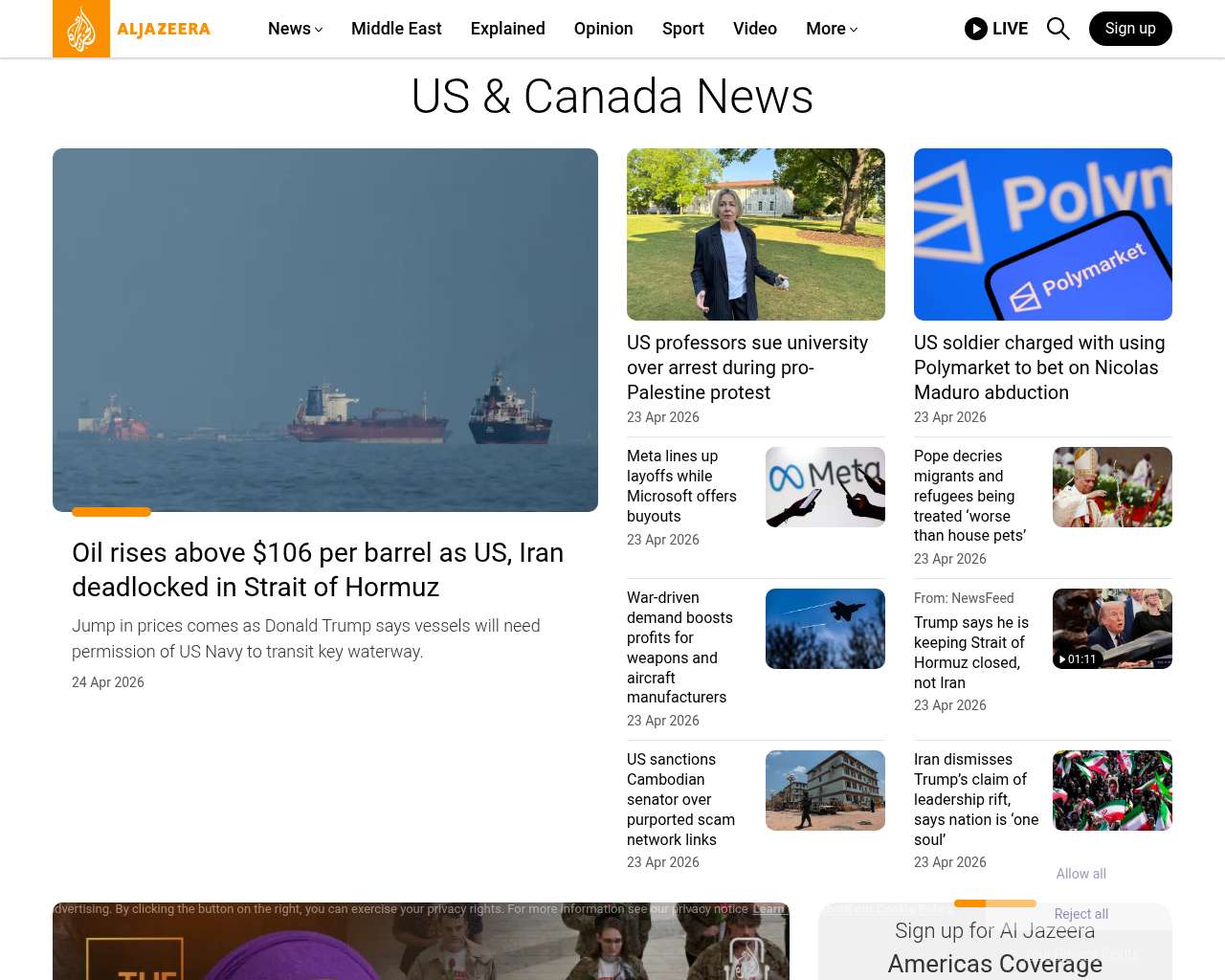Click date under Pope decries story
The width and height of the screenshot is (1225, 980).
point(950,559)
